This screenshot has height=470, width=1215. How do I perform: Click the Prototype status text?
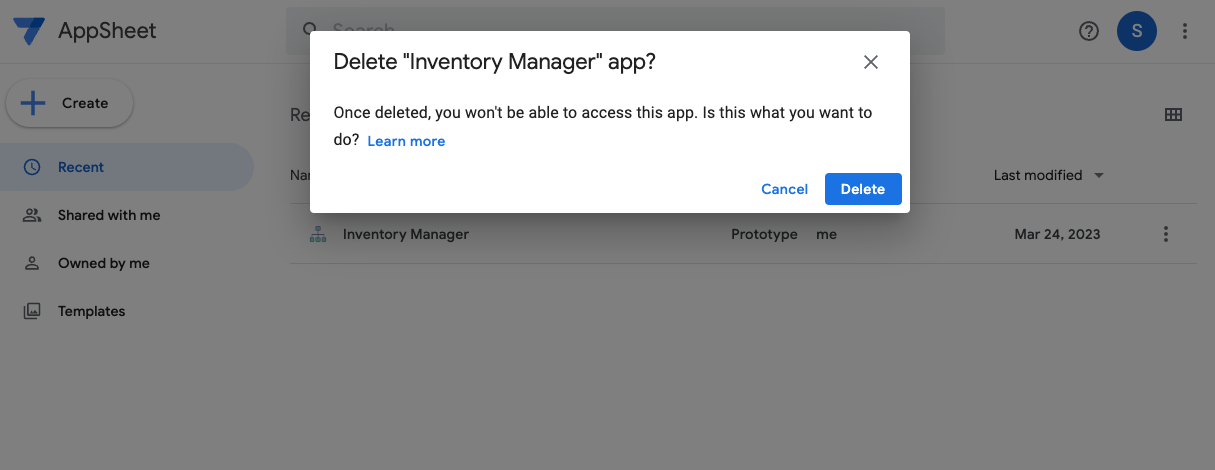point(764,234)
